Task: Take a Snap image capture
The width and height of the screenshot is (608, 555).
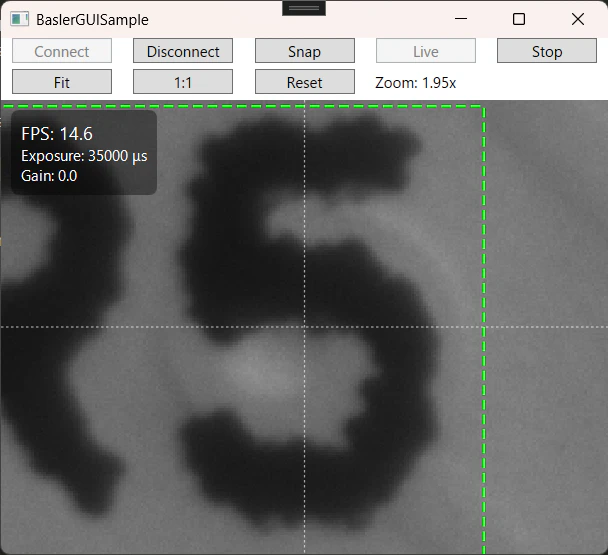Action: pos(305,50)
